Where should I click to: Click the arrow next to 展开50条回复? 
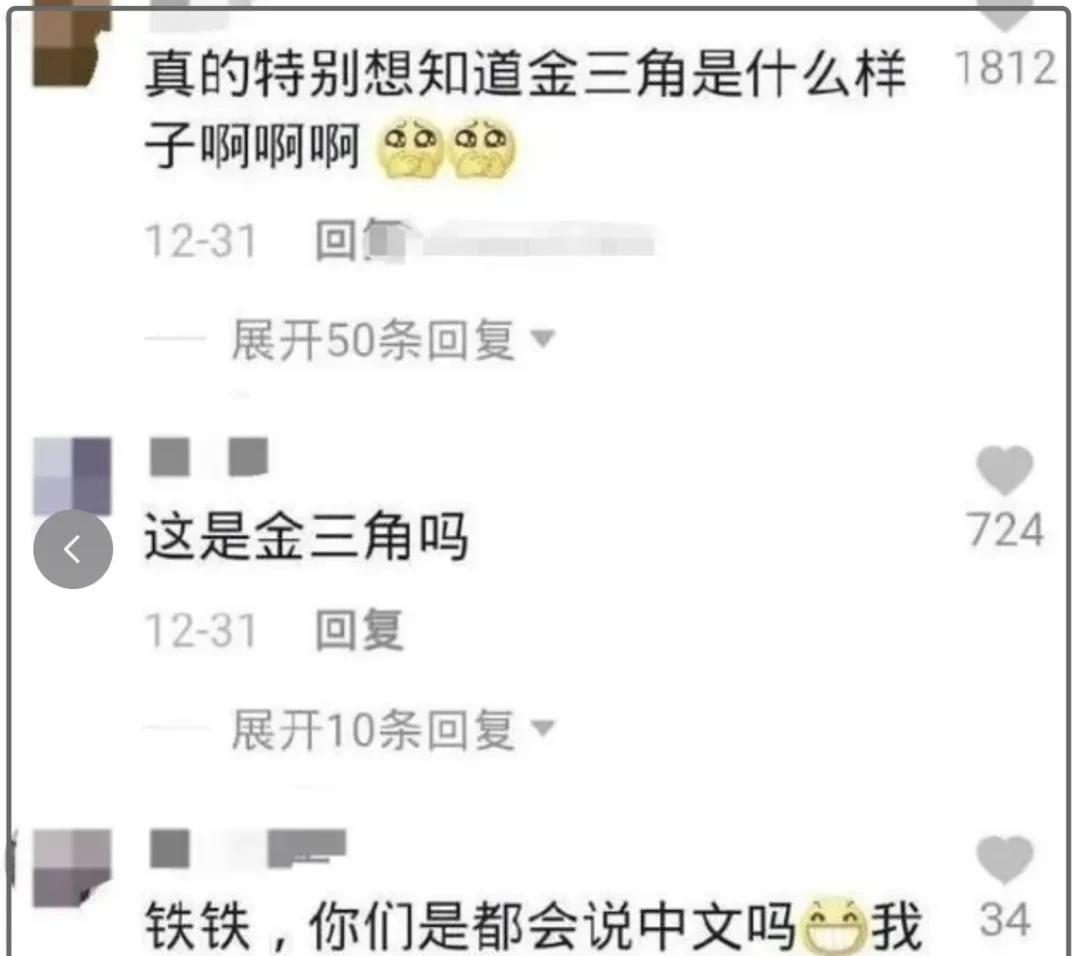pyautogui.click(x=543, y=338)
